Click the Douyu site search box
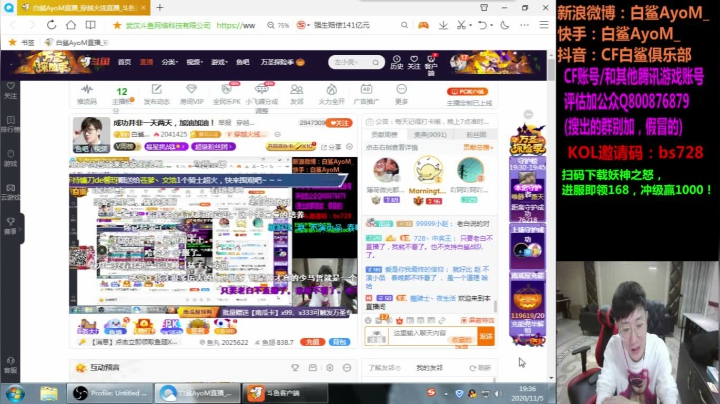 click(356, 62)
